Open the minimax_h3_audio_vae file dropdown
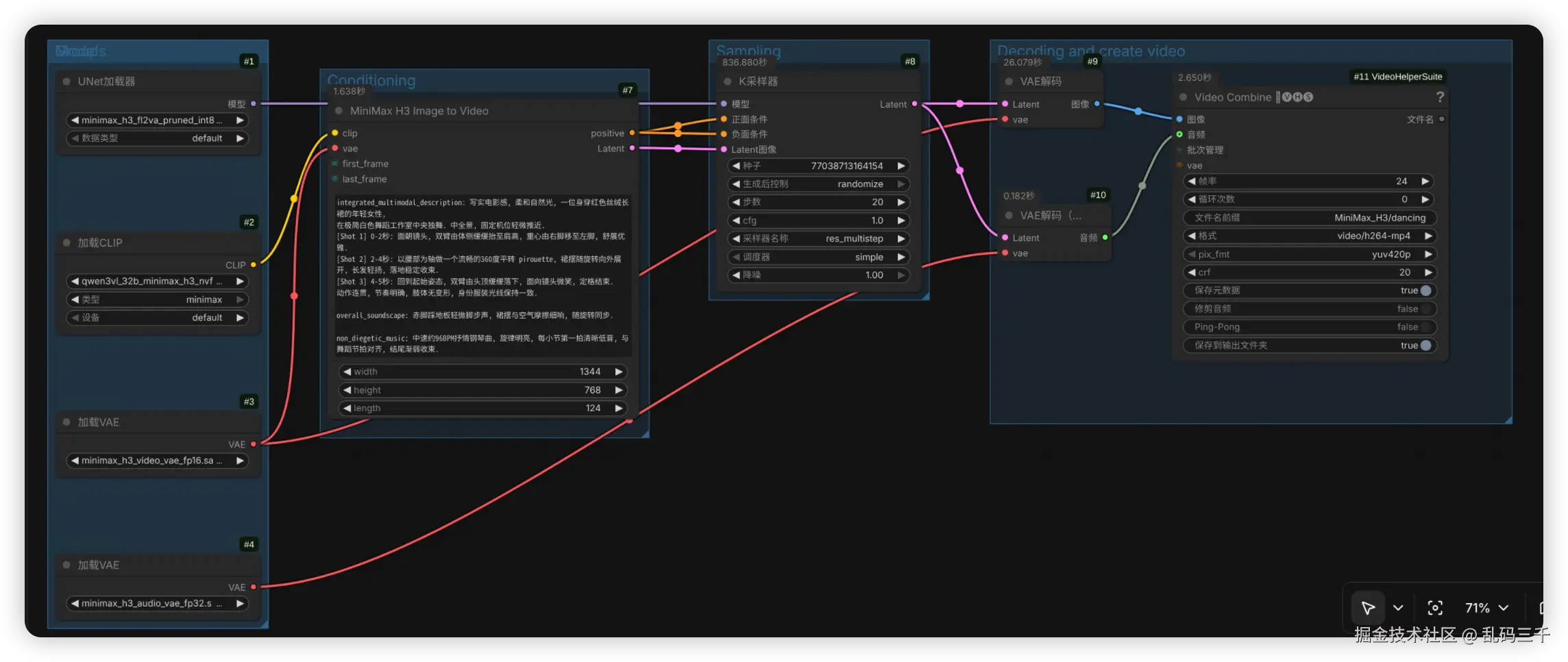The height and width of the screenshot is (662, 1568). pos(158,604)
